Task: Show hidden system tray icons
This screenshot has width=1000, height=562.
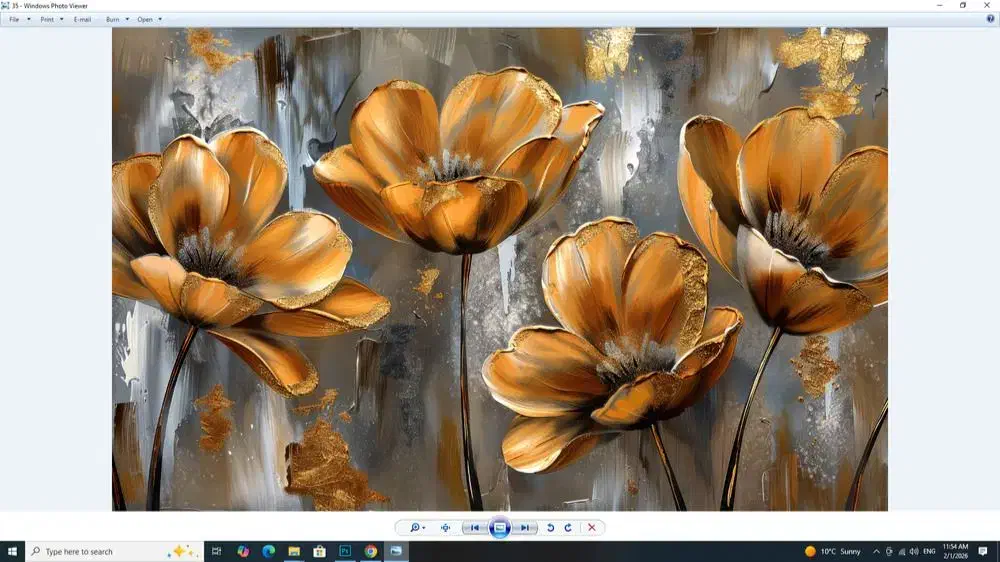Action: (x=876, y=551)
